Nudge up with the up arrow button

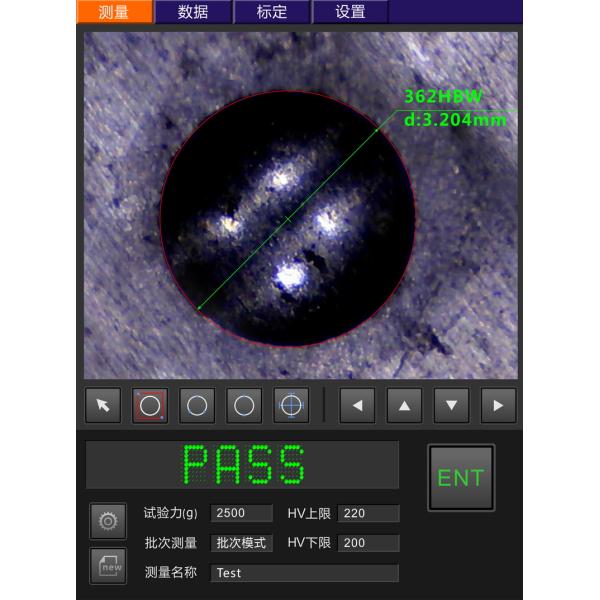[x=404, y=405]
